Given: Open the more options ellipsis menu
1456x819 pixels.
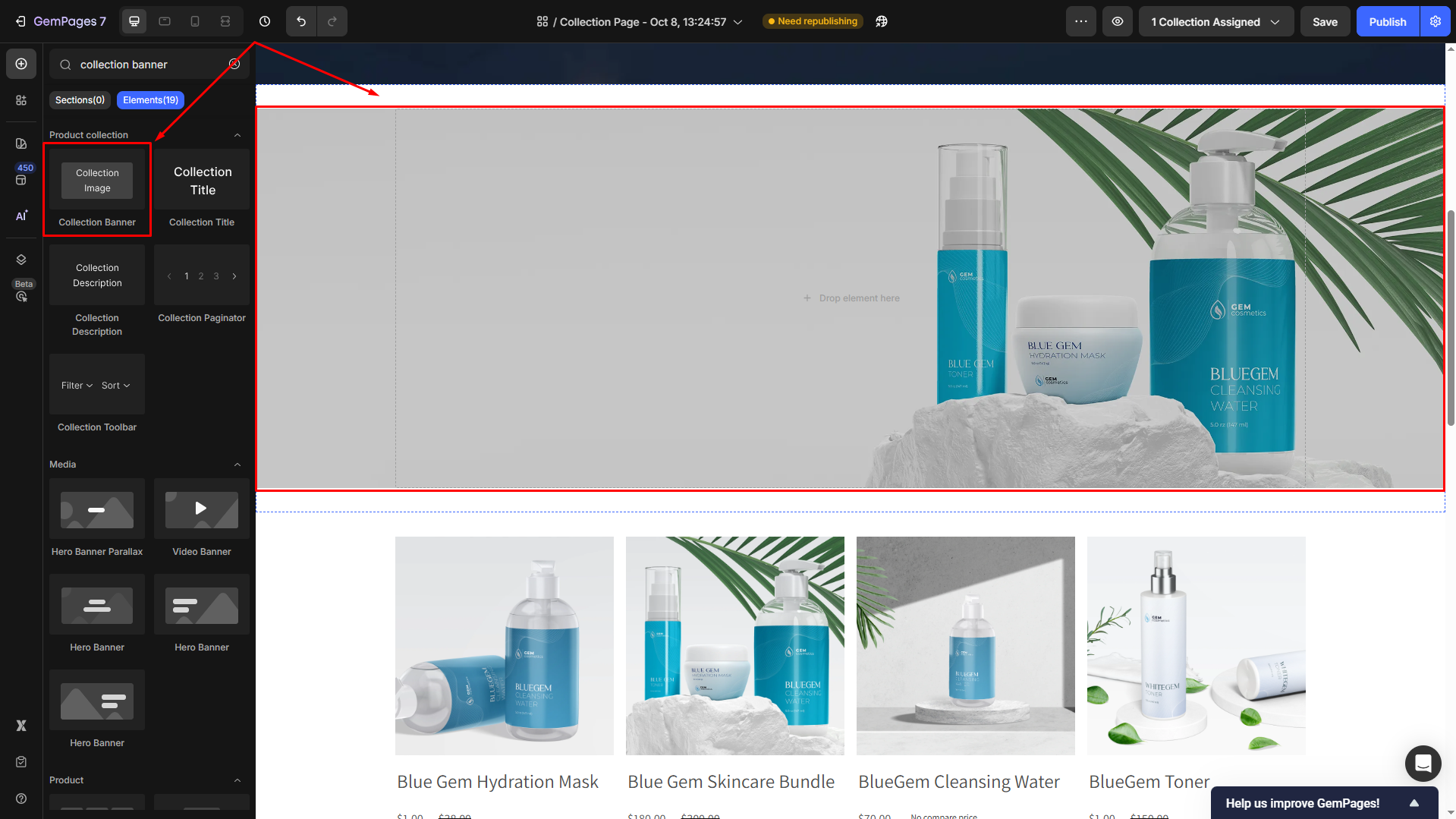Looking at the screenshot, I should pyautogui.click(x=1080, y=21).
